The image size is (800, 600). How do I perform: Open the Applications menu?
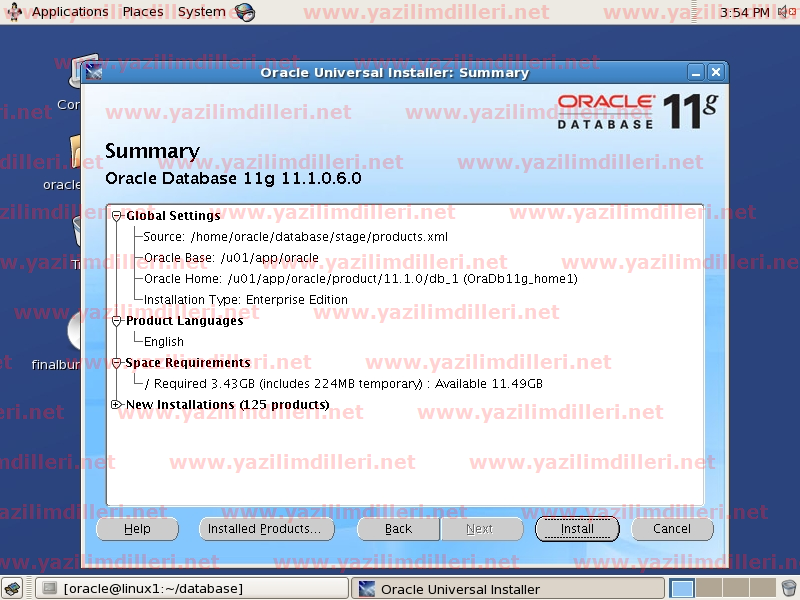(x=69, y=12)
